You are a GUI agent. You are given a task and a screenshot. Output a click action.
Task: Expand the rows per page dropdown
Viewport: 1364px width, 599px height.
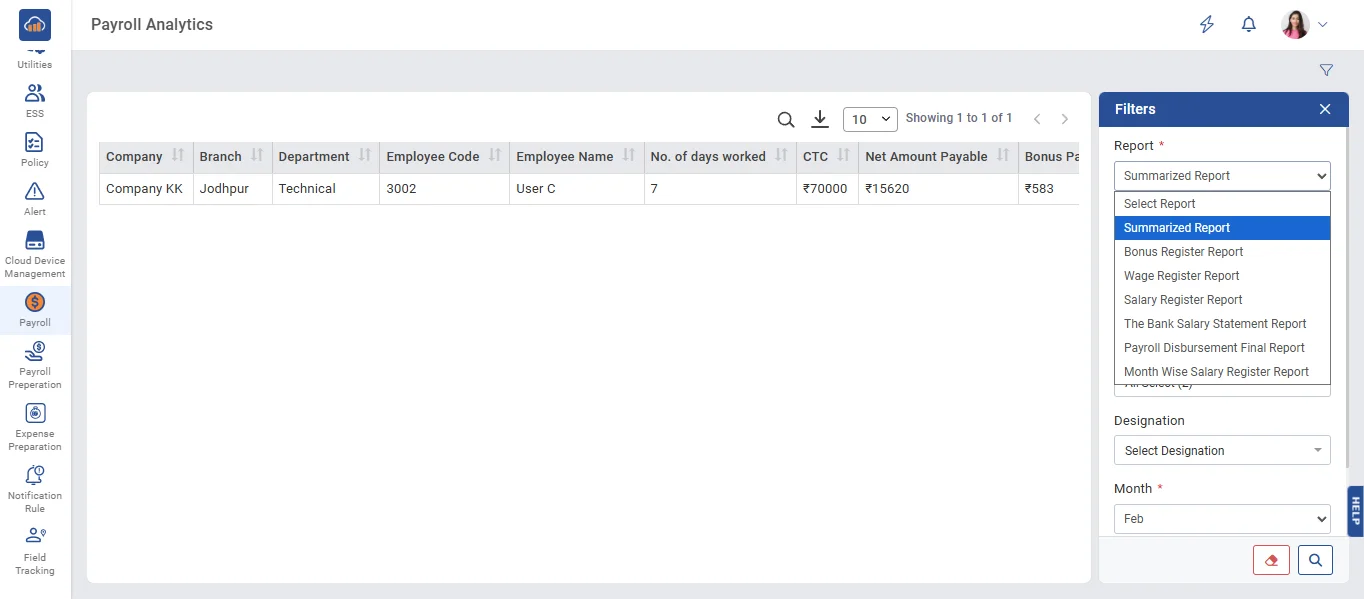870,119
